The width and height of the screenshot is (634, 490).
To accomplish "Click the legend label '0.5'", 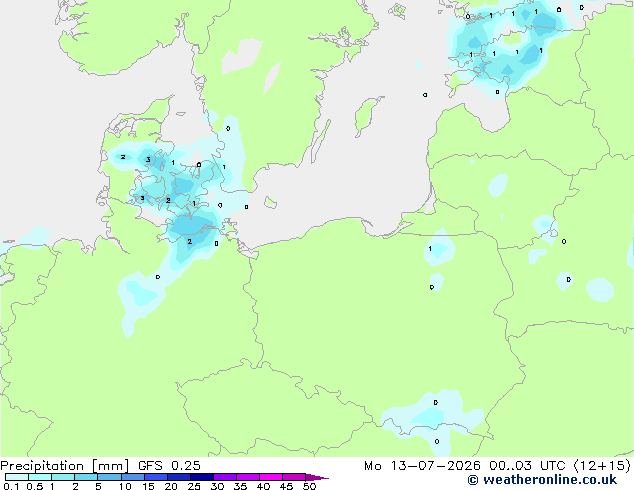I will 35,486.
